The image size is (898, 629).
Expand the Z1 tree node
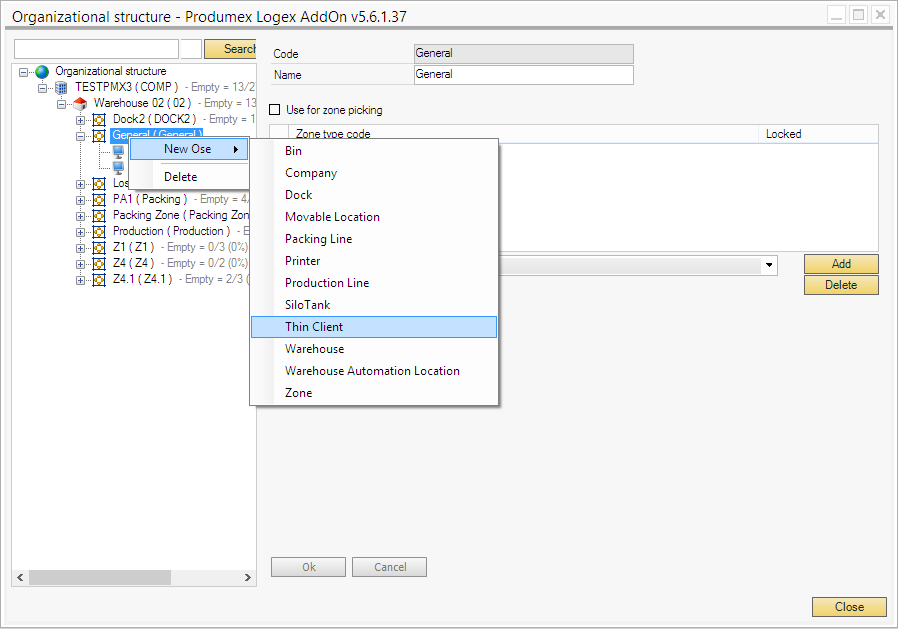(x=81, y=246)
